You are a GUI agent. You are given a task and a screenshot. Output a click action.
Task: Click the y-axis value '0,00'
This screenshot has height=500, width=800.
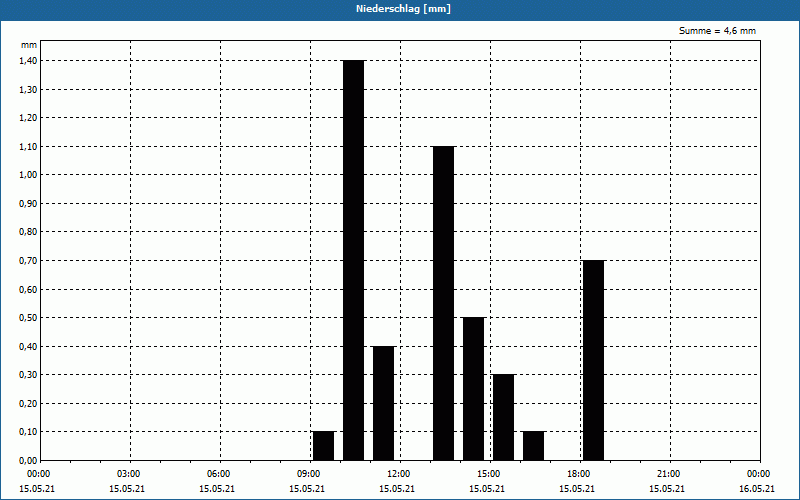coord(29,461)
